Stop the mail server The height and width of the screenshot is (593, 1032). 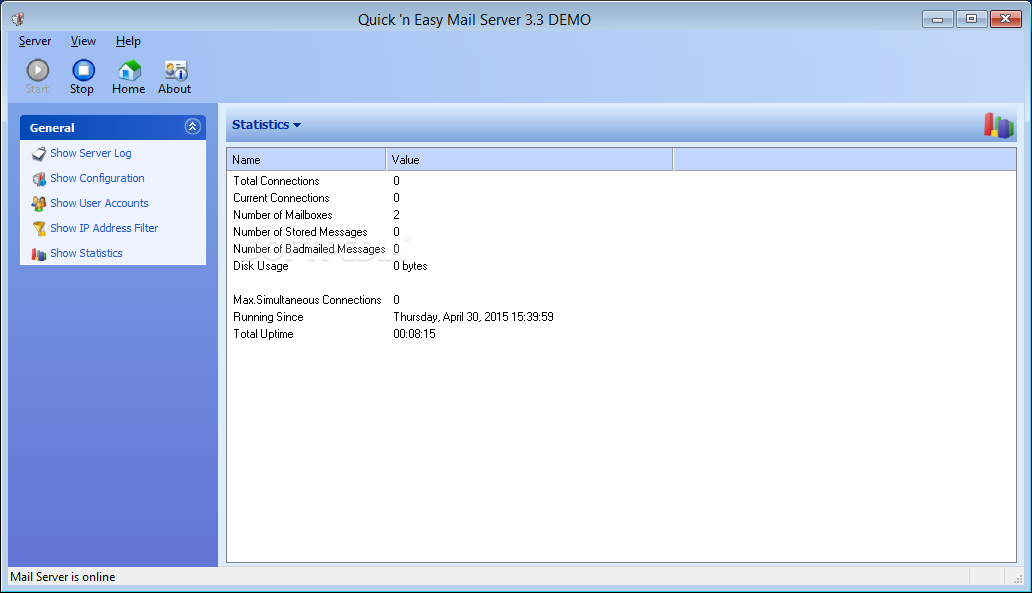click(x=83, y=76)
